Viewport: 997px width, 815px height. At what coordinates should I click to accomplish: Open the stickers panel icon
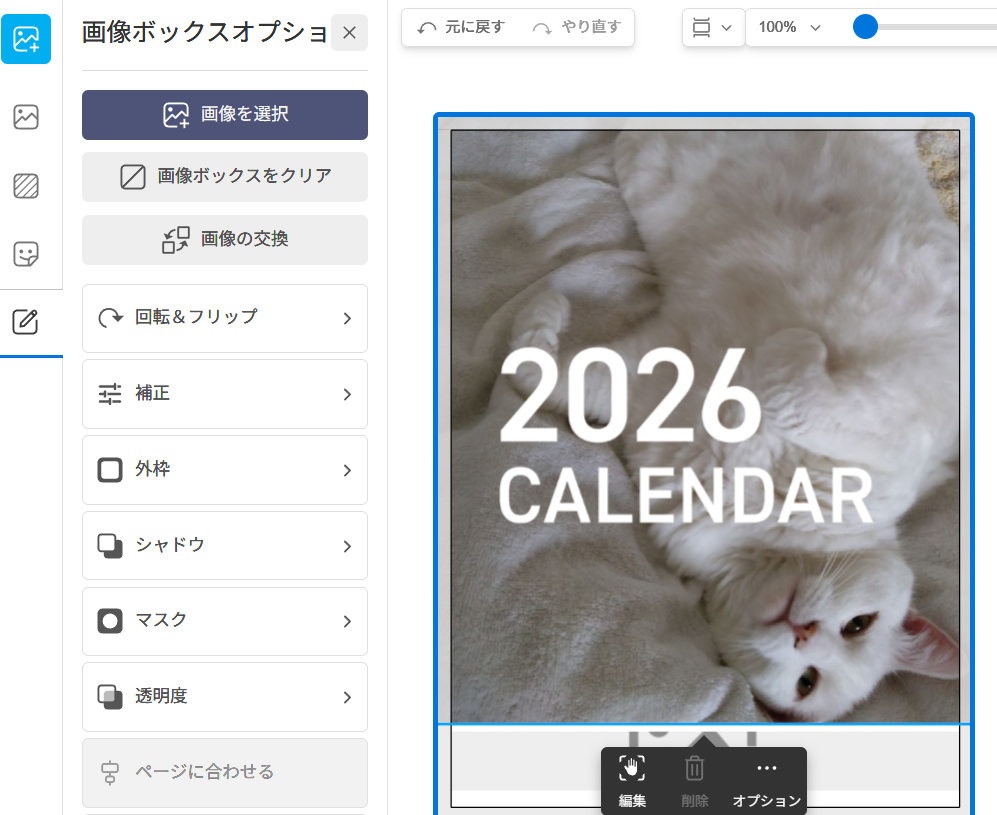(x=26, y=254)
